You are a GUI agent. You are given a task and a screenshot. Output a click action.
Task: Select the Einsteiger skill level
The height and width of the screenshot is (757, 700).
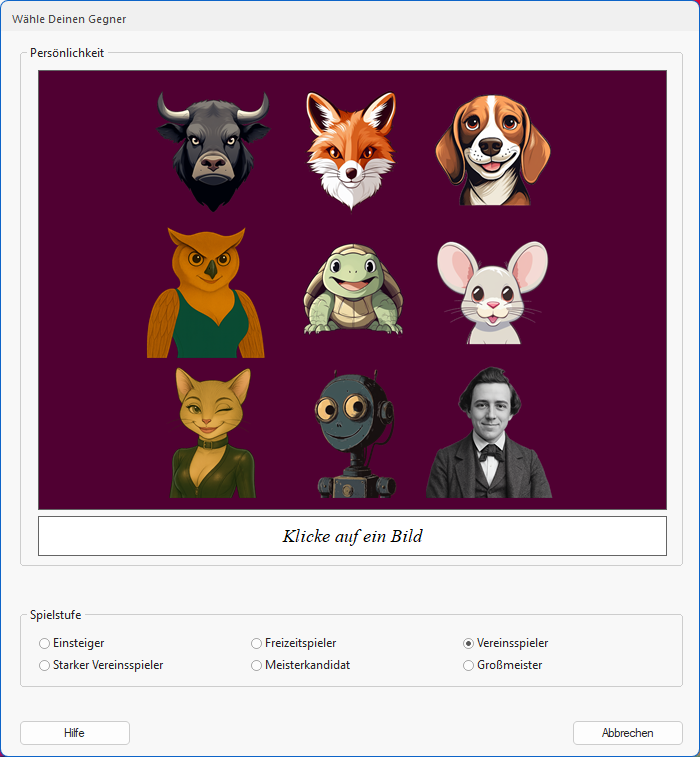(x=44, y=643)
